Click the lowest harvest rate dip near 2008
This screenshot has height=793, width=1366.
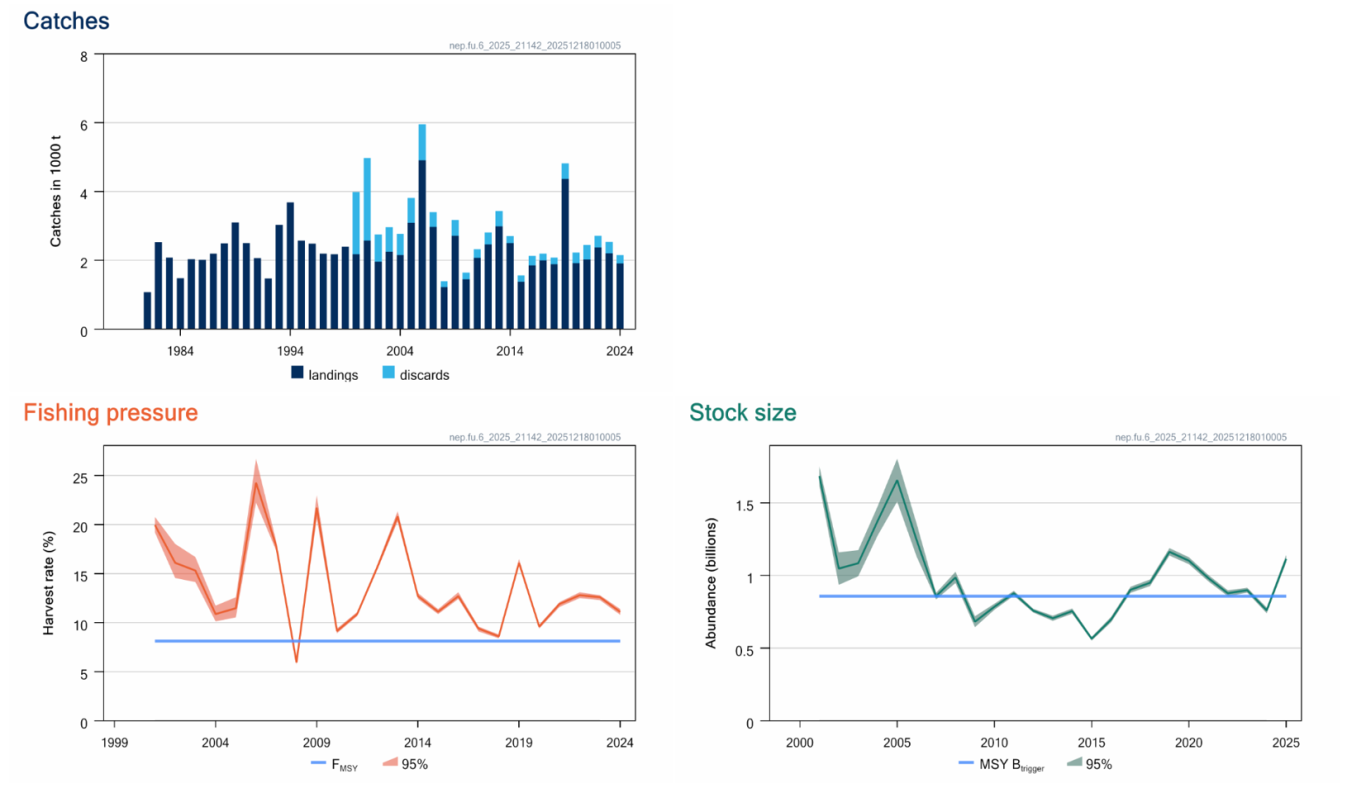296,660
